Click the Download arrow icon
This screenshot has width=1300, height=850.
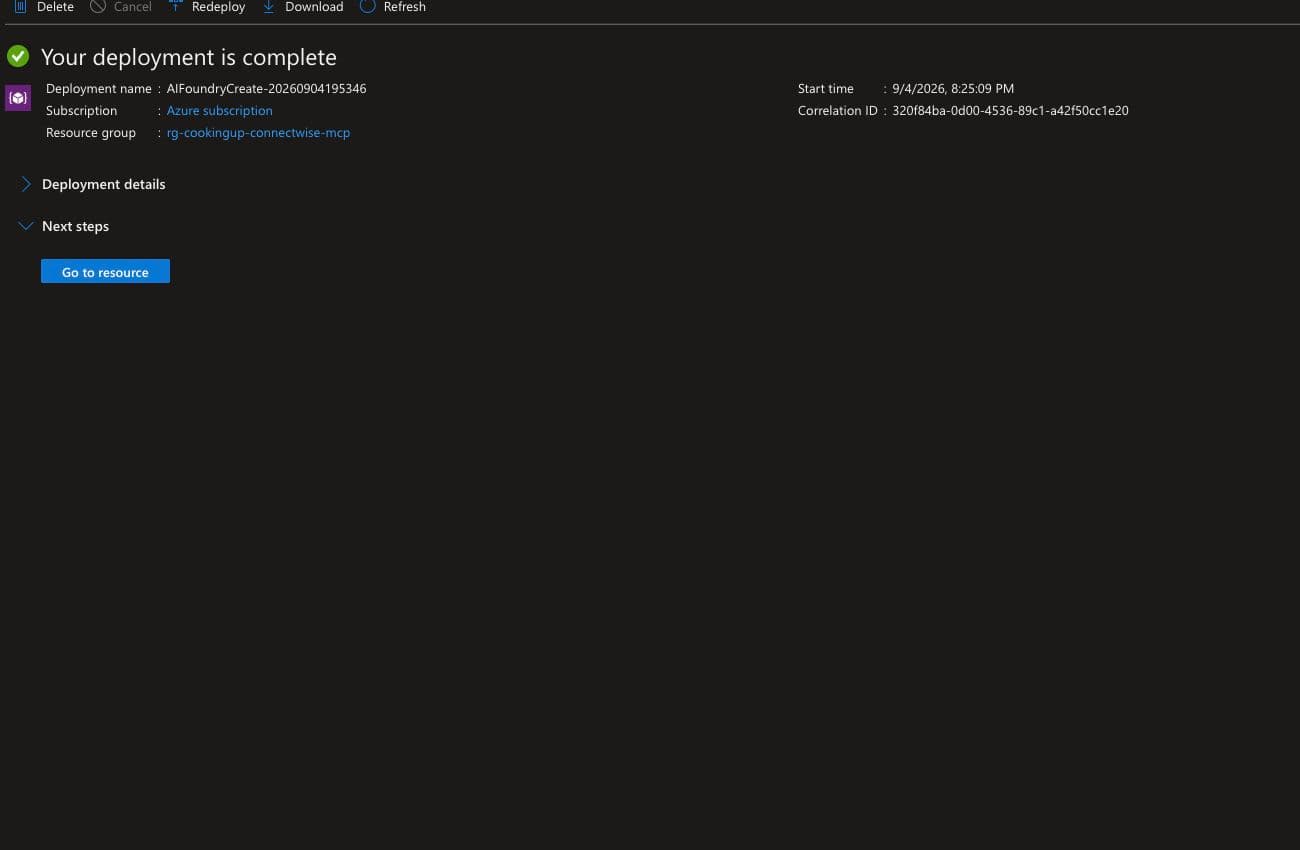[268, 6]
